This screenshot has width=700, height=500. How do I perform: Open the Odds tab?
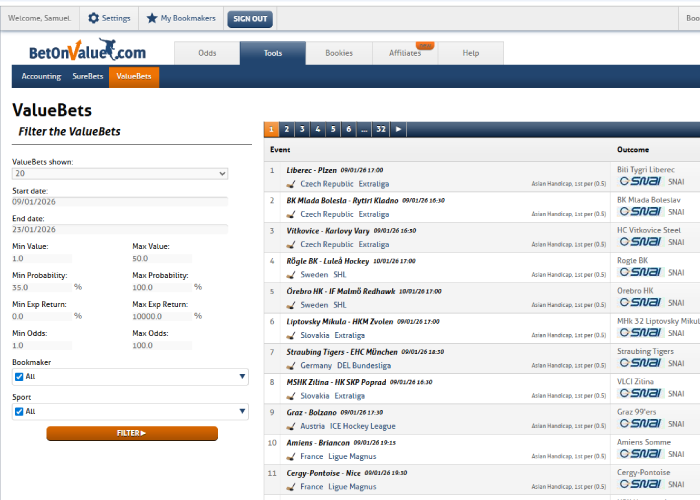[x=207, y=53]
